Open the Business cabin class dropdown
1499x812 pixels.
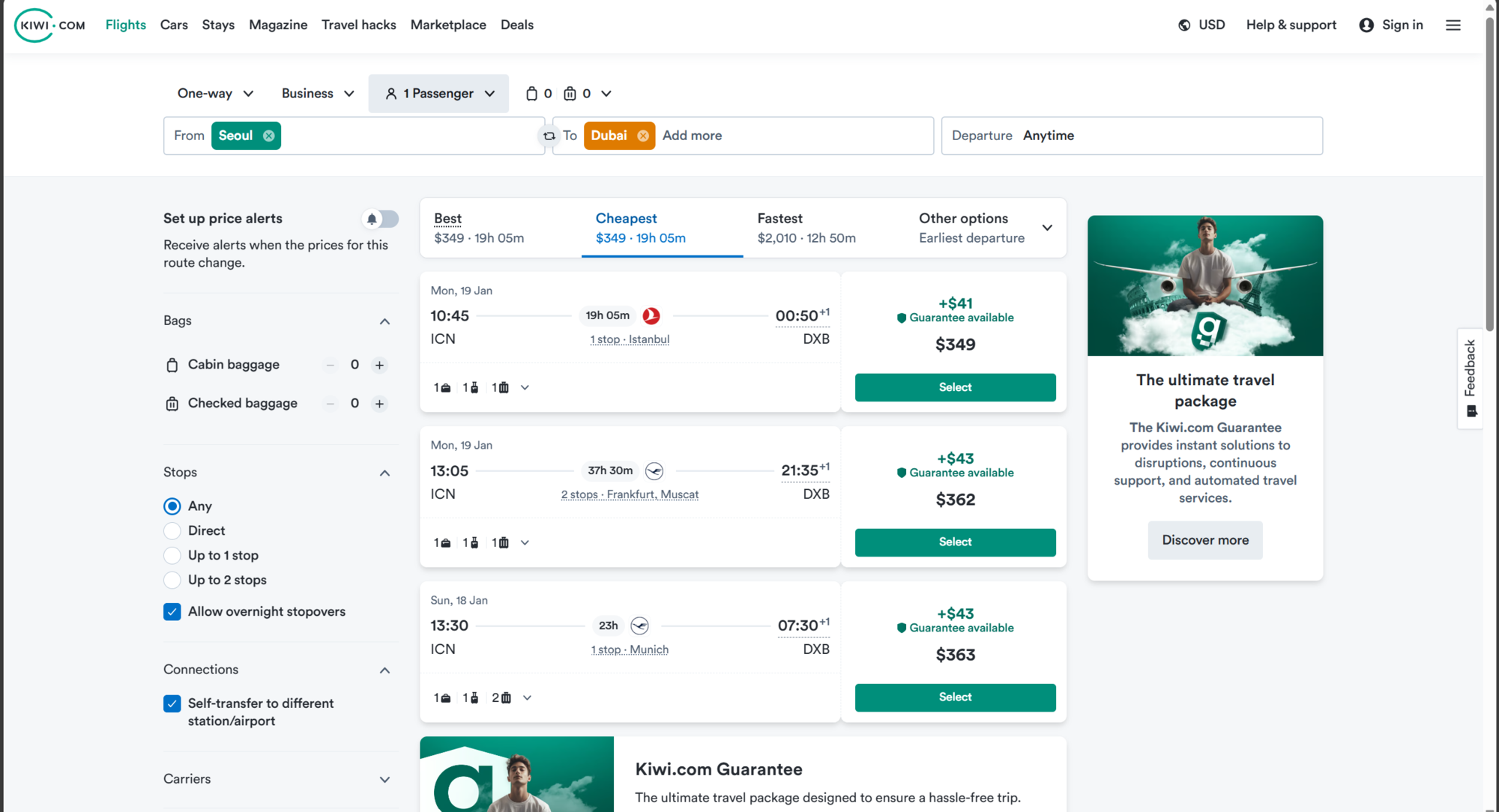point(318,94)
